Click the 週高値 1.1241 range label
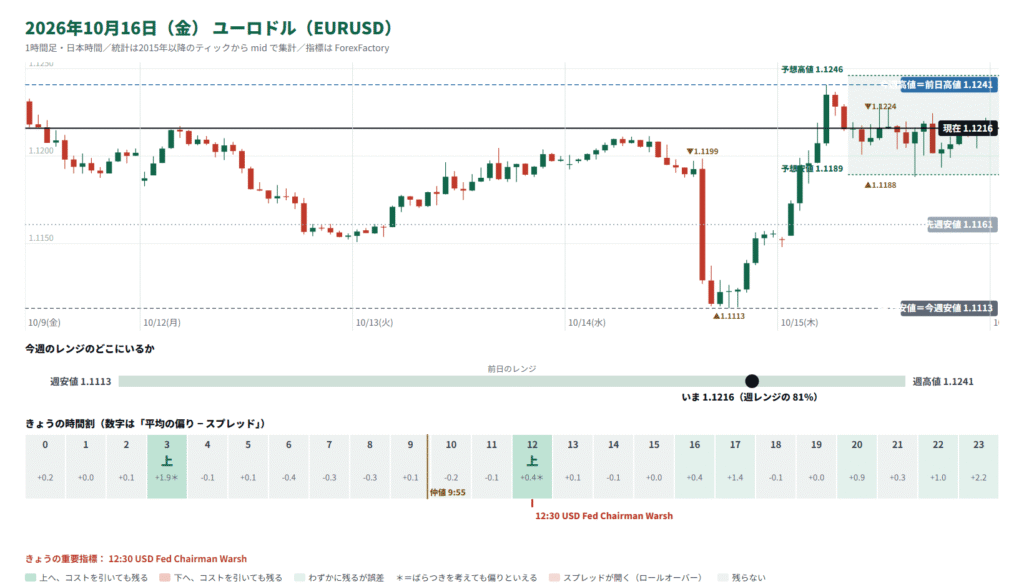The width and height of the screenshot is (1024, 584). coord(943,381)
